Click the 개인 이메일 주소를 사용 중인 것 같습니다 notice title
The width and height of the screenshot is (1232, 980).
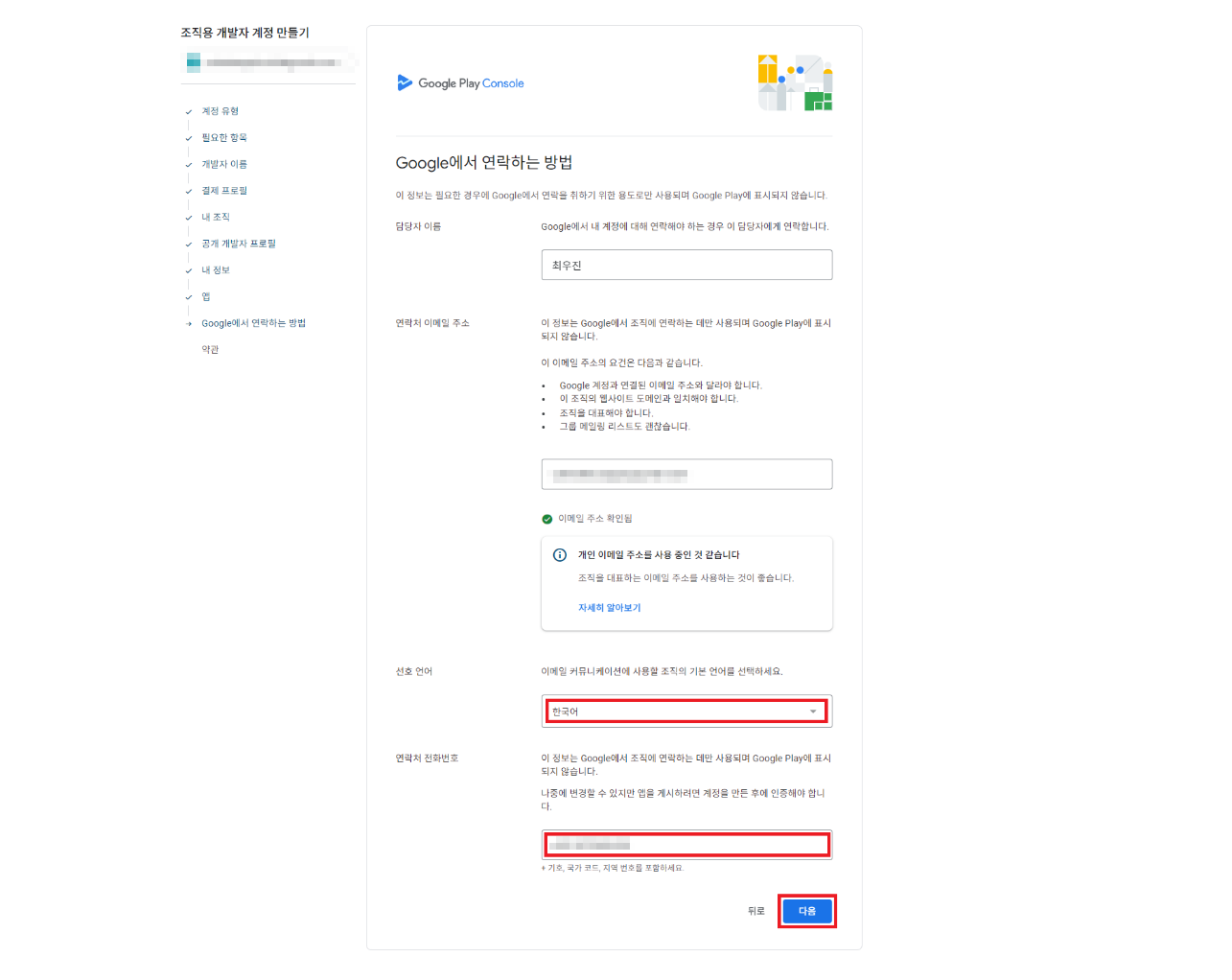659,555
